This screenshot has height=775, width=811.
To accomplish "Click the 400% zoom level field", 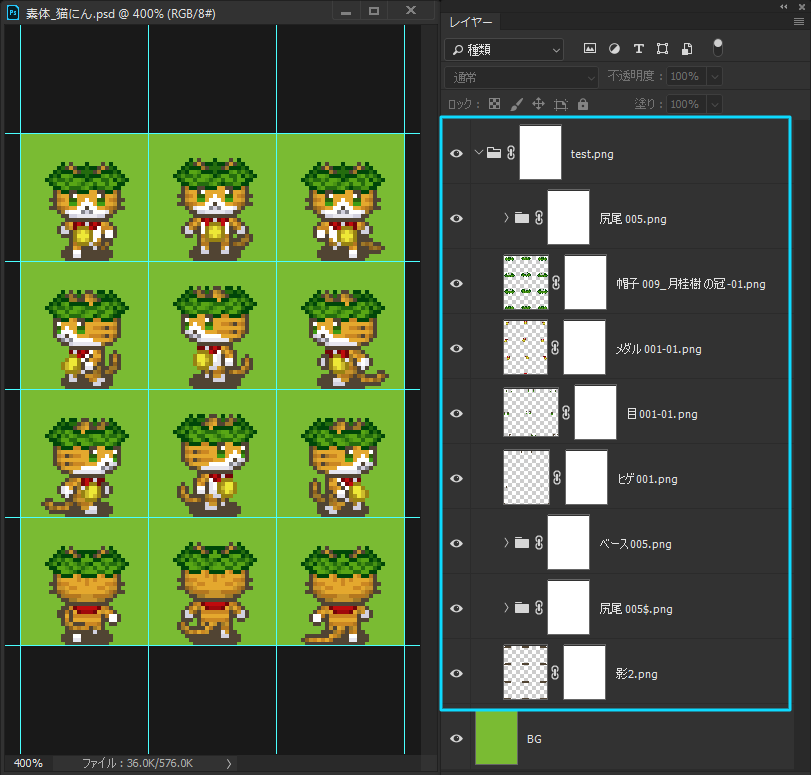I will click(x=28, y=763).
